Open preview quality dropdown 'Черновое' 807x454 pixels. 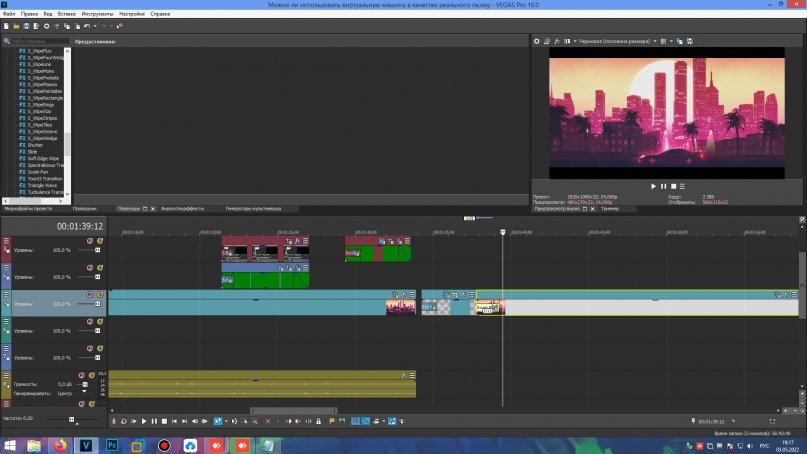pos(615,41)
